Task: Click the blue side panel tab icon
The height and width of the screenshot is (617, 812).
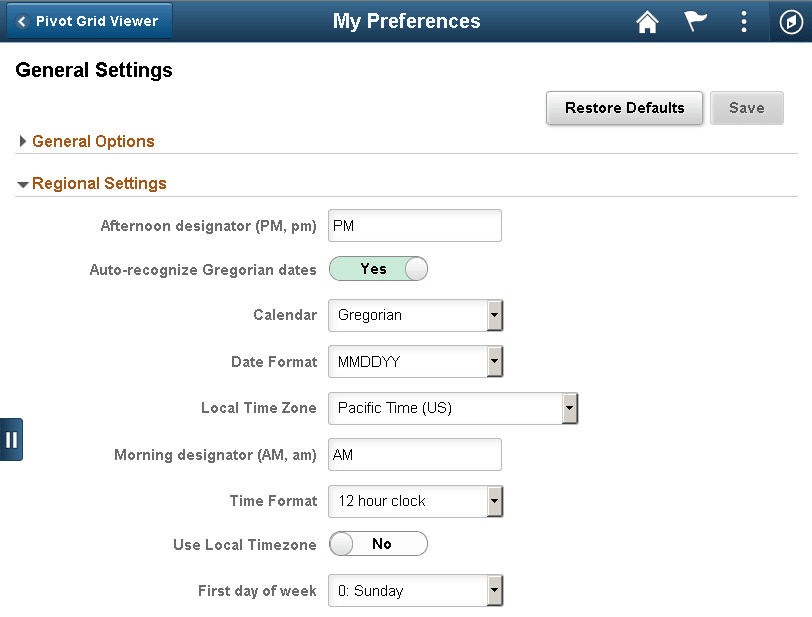Action: click(11, 439)
